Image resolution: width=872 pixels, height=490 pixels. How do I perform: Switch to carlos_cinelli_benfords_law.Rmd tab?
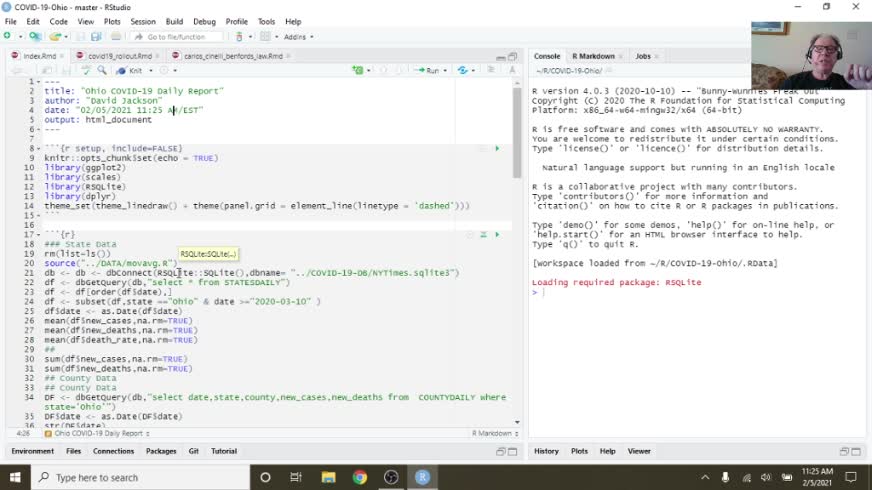tap(233, 56)
